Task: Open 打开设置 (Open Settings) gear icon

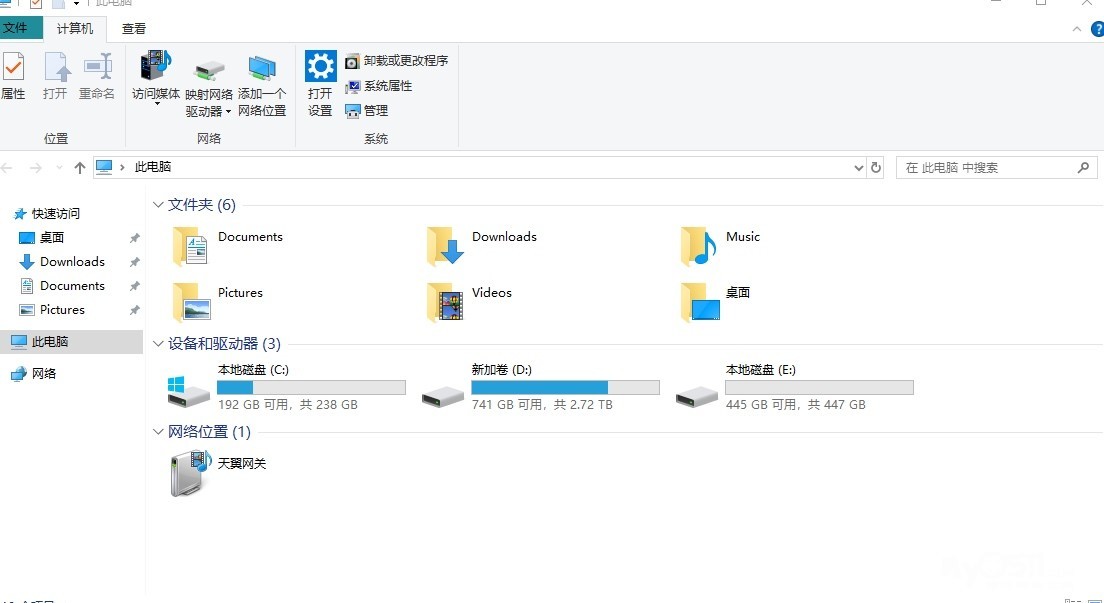Action: [x=320, y=68]
